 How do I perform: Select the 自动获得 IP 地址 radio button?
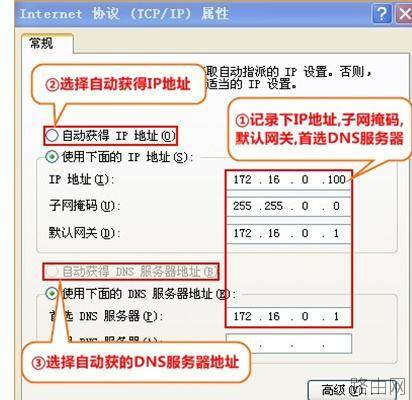[x=52, y=136]
